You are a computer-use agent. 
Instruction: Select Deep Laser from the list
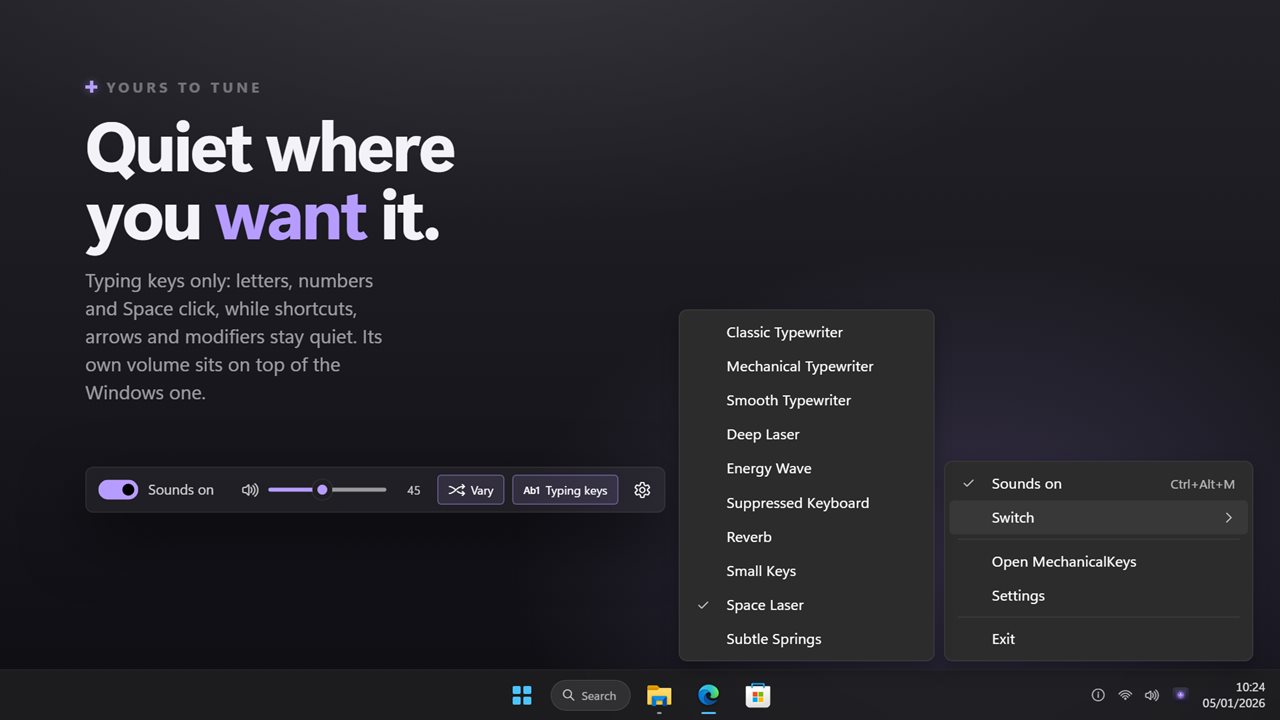[x=806, y=435]
